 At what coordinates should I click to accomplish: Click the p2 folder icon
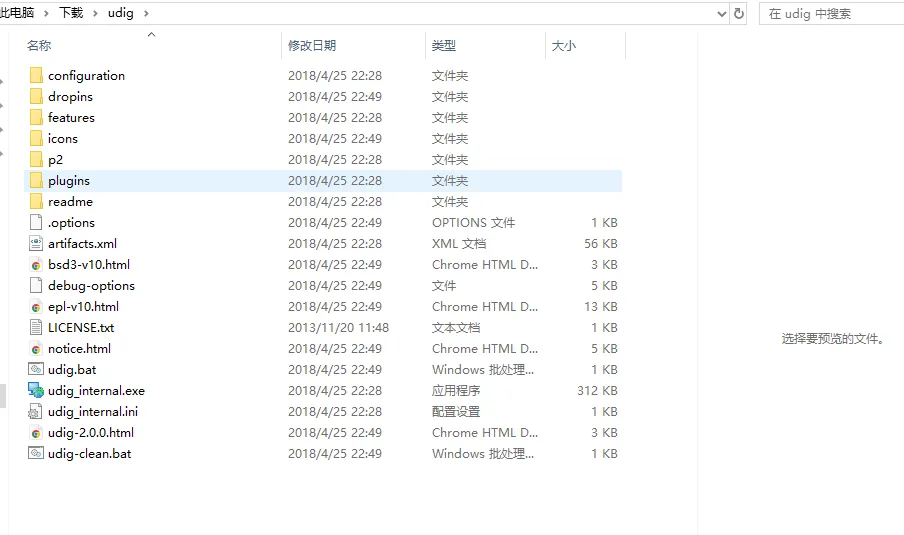pyautogui.click(x=36, y=160)
